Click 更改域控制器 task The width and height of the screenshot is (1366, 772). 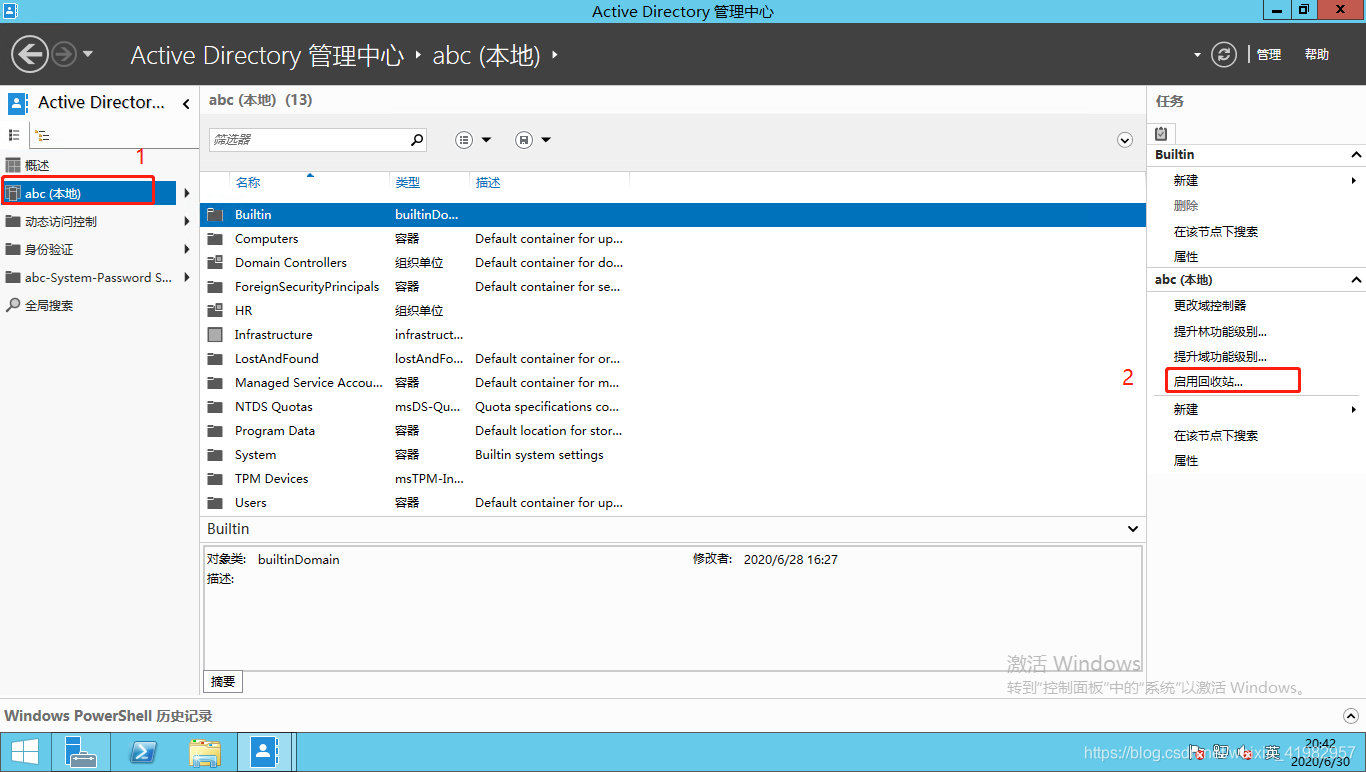pos(1210,305)
